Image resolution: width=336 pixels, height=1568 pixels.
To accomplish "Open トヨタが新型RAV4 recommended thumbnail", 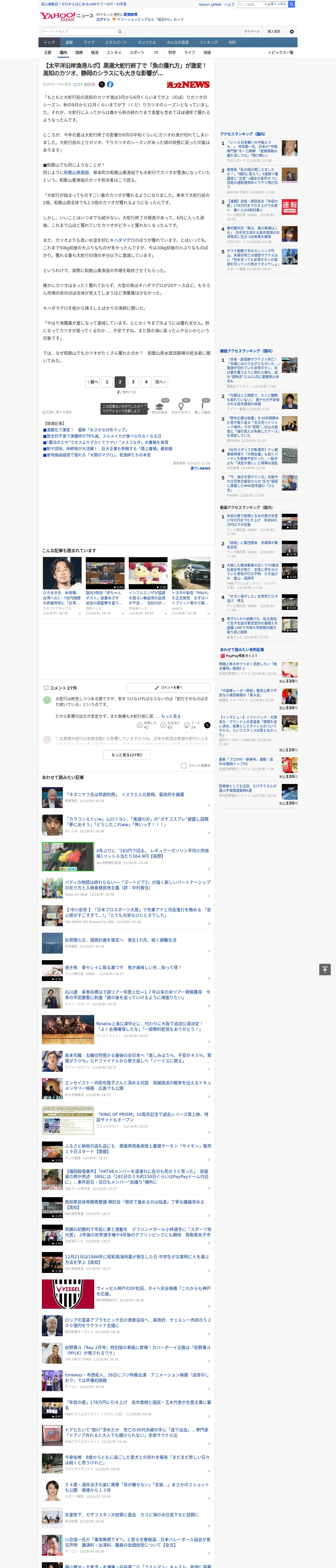I will [191, 573].
